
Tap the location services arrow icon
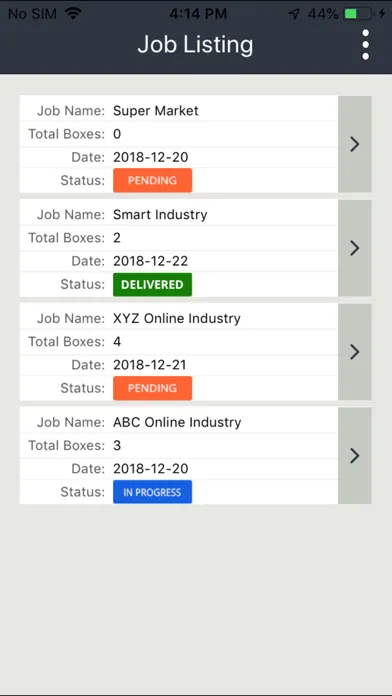tap(294, 14)
